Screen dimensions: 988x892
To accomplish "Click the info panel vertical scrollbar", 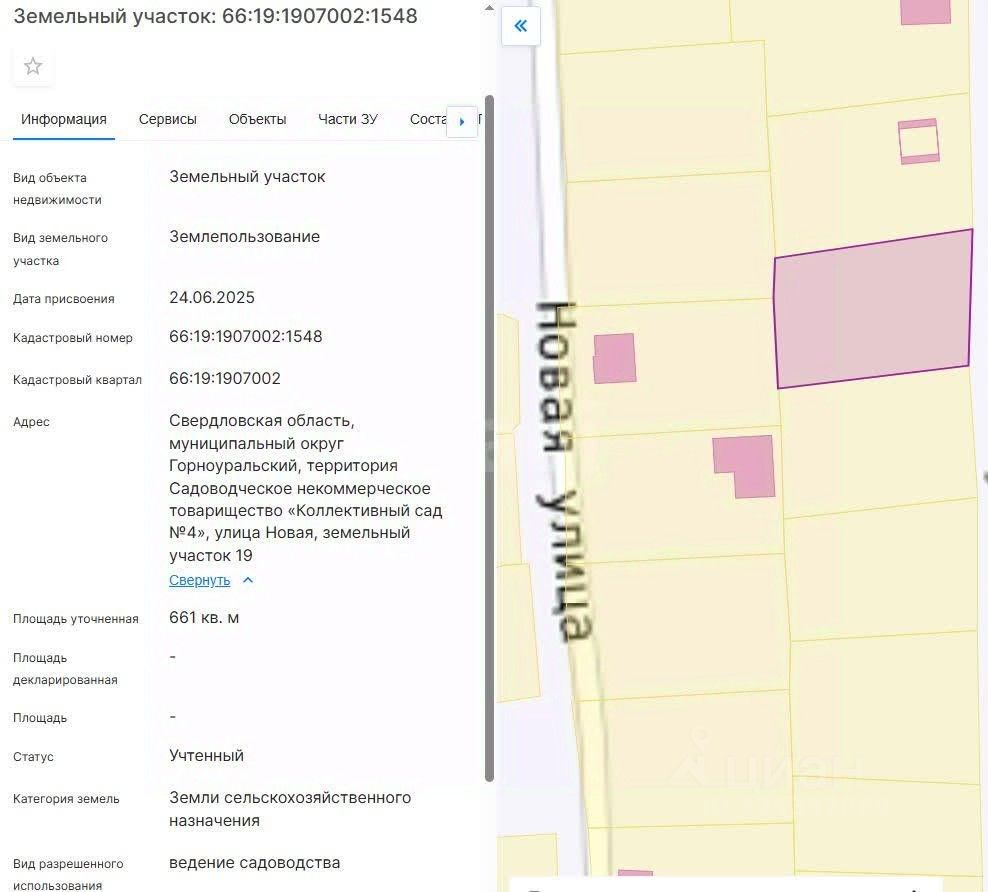I will click(489, 438).
